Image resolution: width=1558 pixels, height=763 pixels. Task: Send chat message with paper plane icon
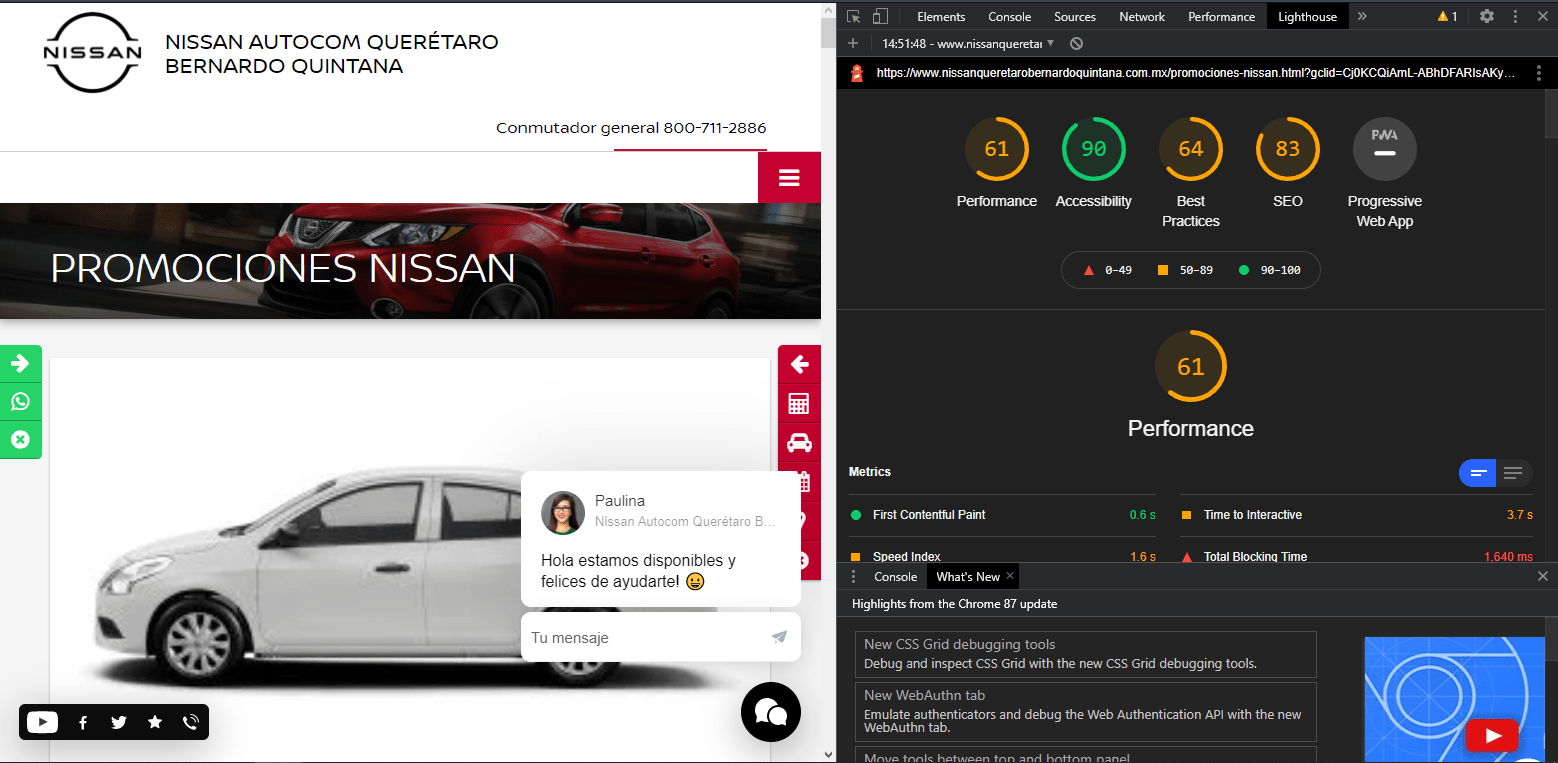(779, 637)
